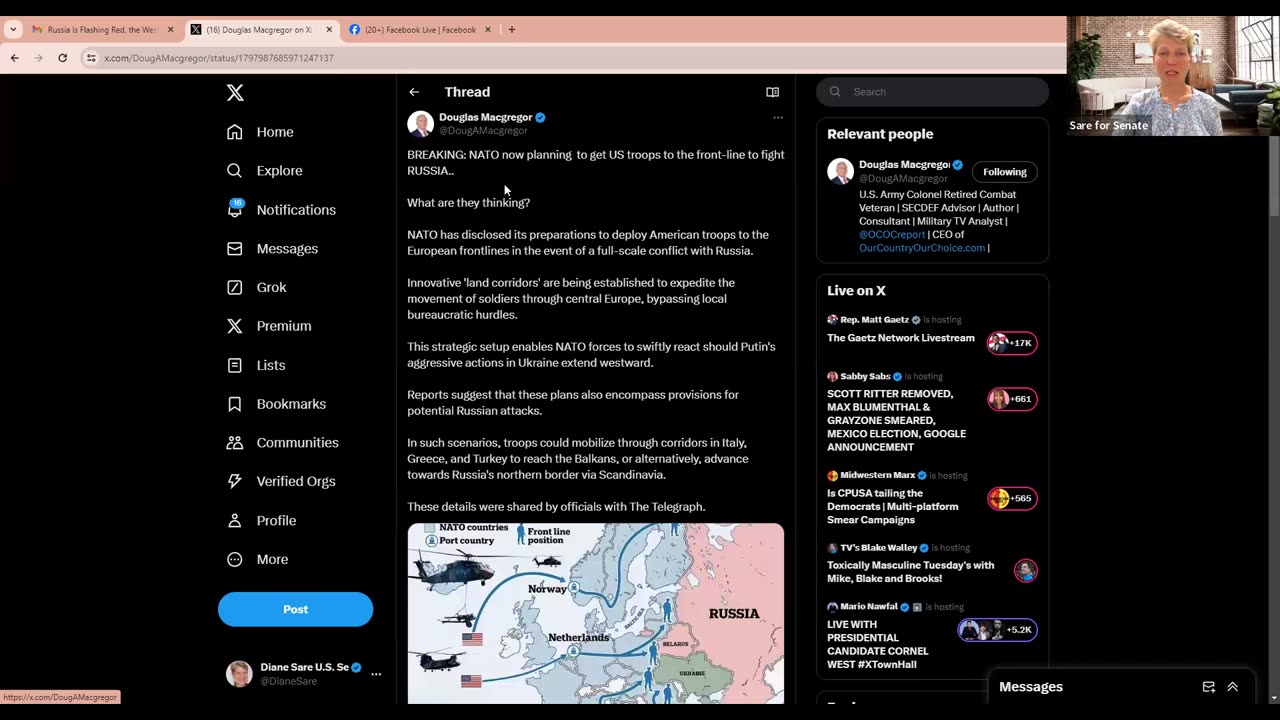The image size is (1280, 720).
Task: Open Profile person icon in sidebar
Action: click(x=234, y=520)
